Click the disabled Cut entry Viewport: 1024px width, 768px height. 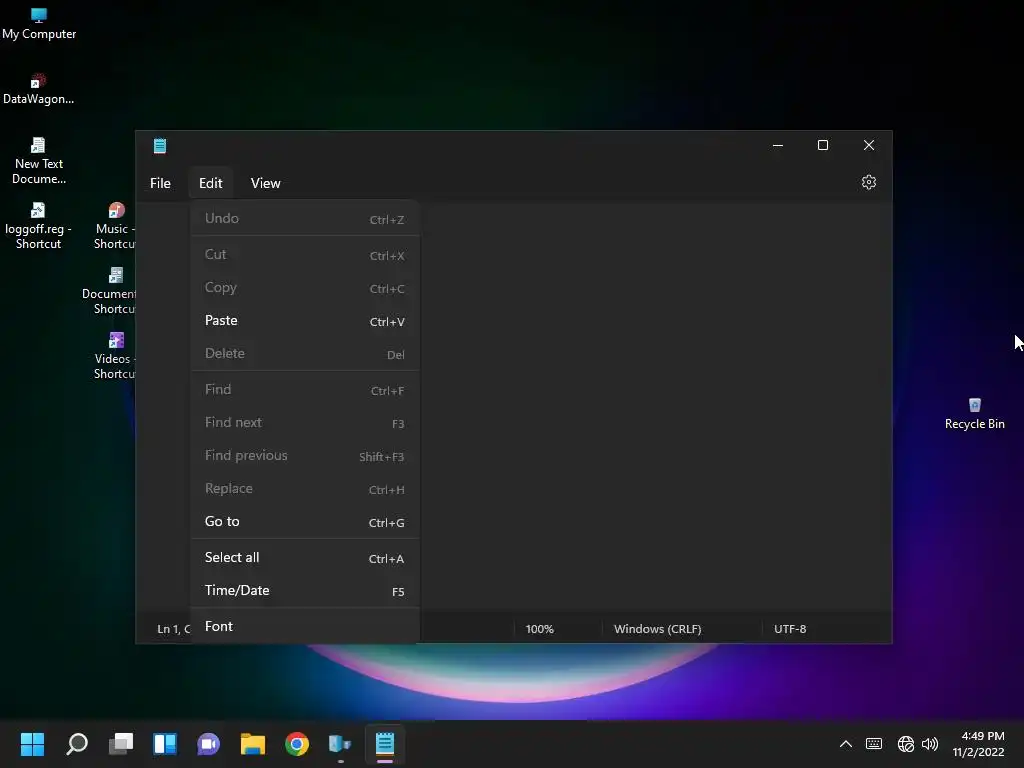[304, 255]
